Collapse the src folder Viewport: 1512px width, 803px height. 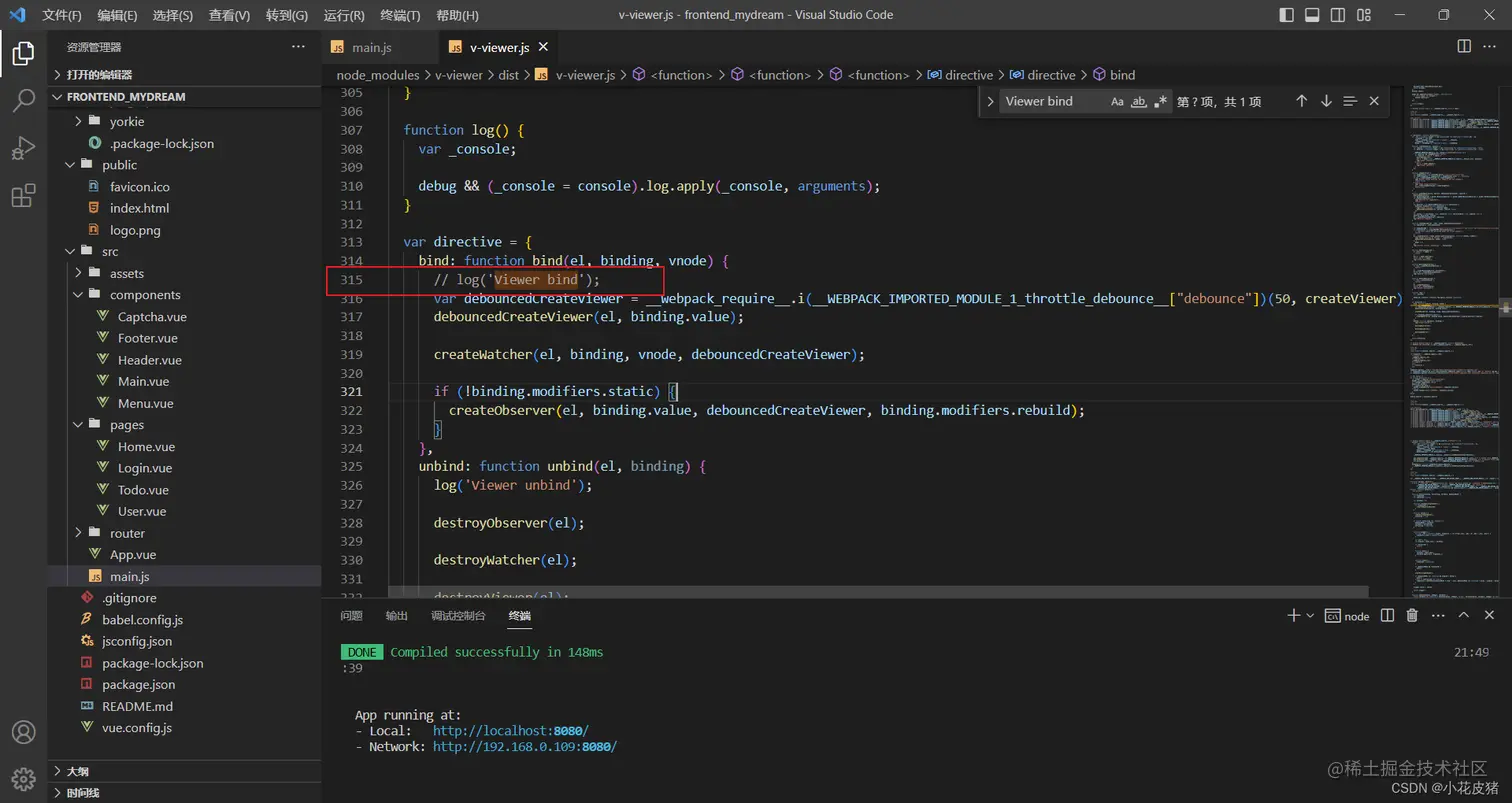pos(185,251)
